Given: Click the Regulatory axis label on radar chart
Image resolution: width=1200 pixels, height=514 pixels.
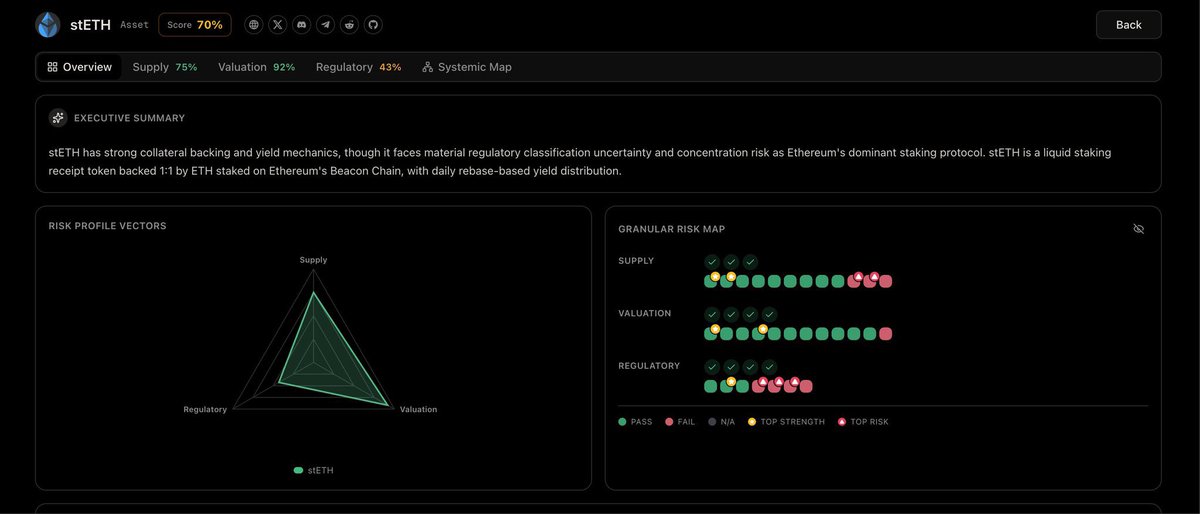Looking at the screenshot, I should (x=205, y=410).
